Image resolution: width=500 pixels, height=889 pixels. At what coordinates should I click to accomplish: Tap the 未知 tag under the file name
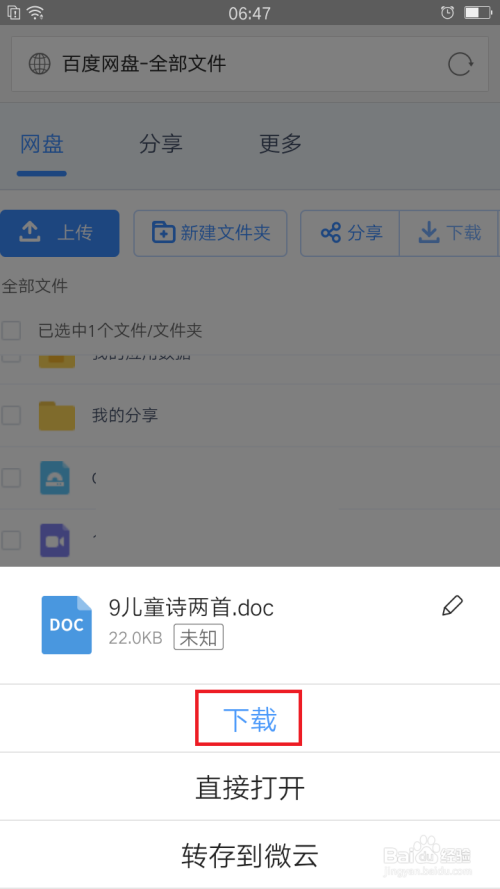tap(198, 638)
